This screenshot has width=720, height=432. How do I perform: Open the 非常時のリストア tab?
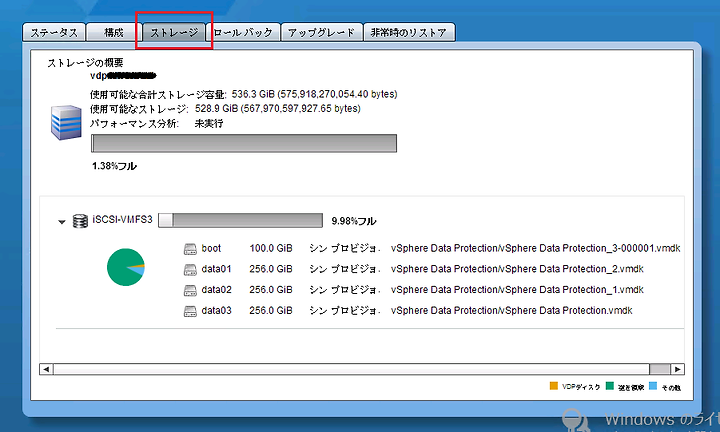point(409,32)
